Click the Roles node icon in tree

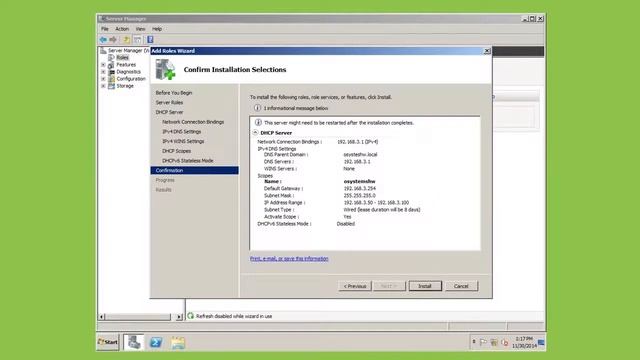click(111, 58)
